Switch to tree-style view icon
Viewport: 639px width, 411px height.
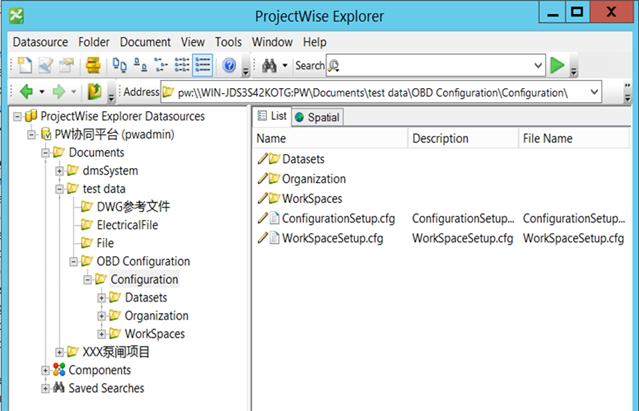click(161, 65)
